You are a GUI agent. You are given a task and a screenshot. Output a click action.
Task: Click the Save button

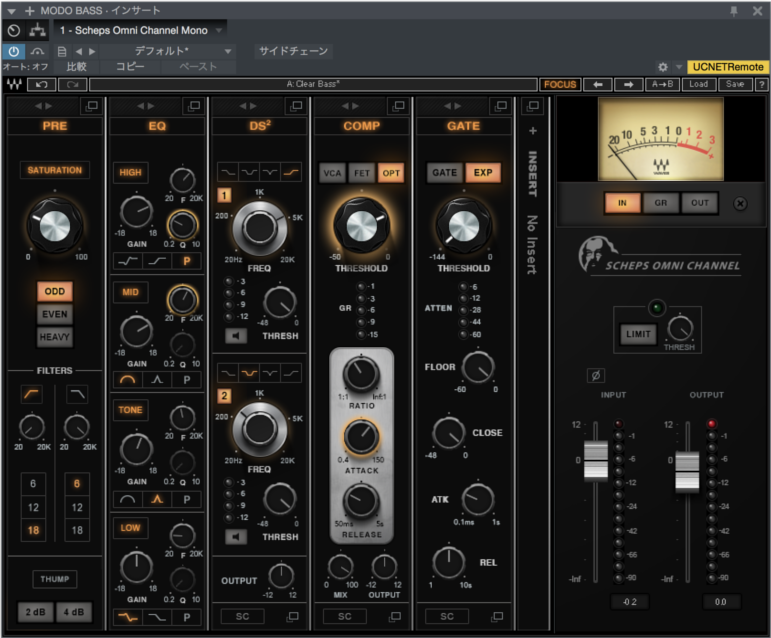tap(735, 85)
